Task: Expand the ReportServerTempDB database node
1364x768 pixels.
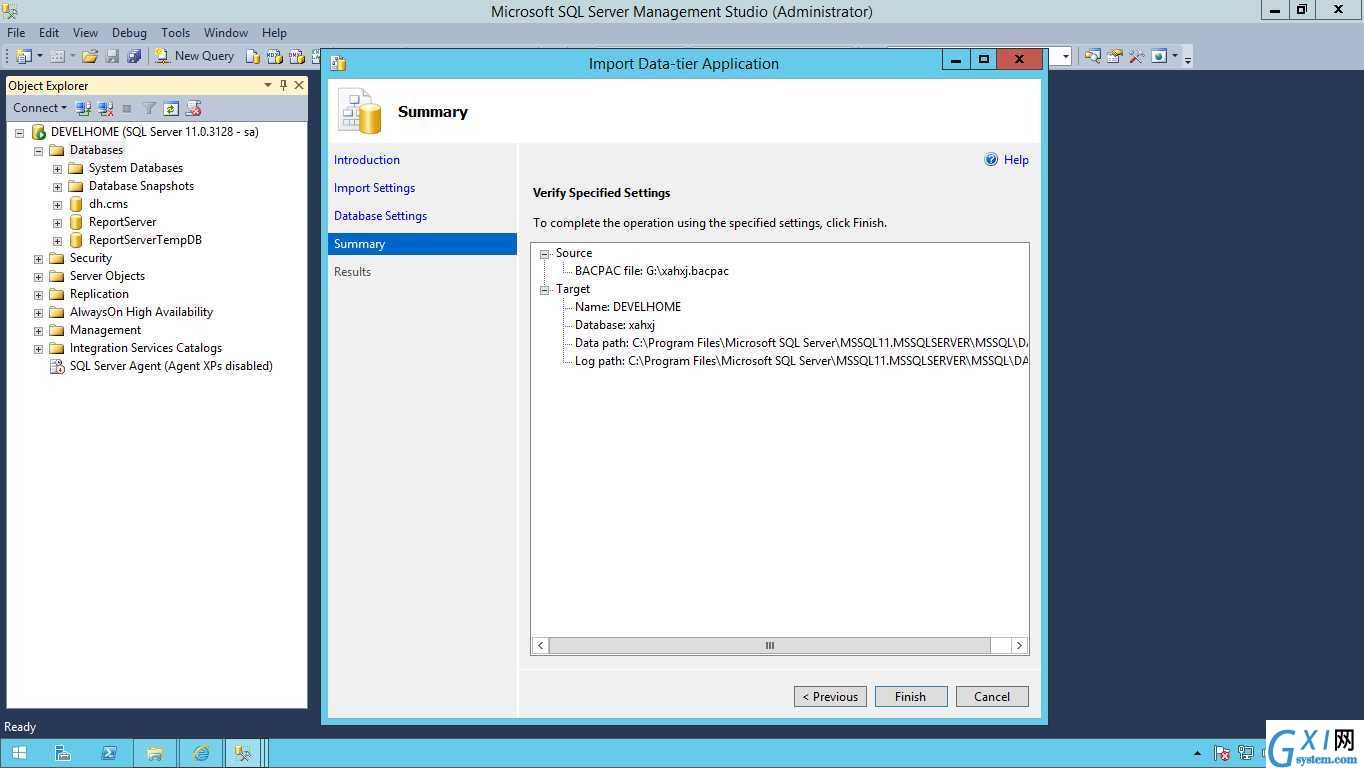Action: coord(57,240)
